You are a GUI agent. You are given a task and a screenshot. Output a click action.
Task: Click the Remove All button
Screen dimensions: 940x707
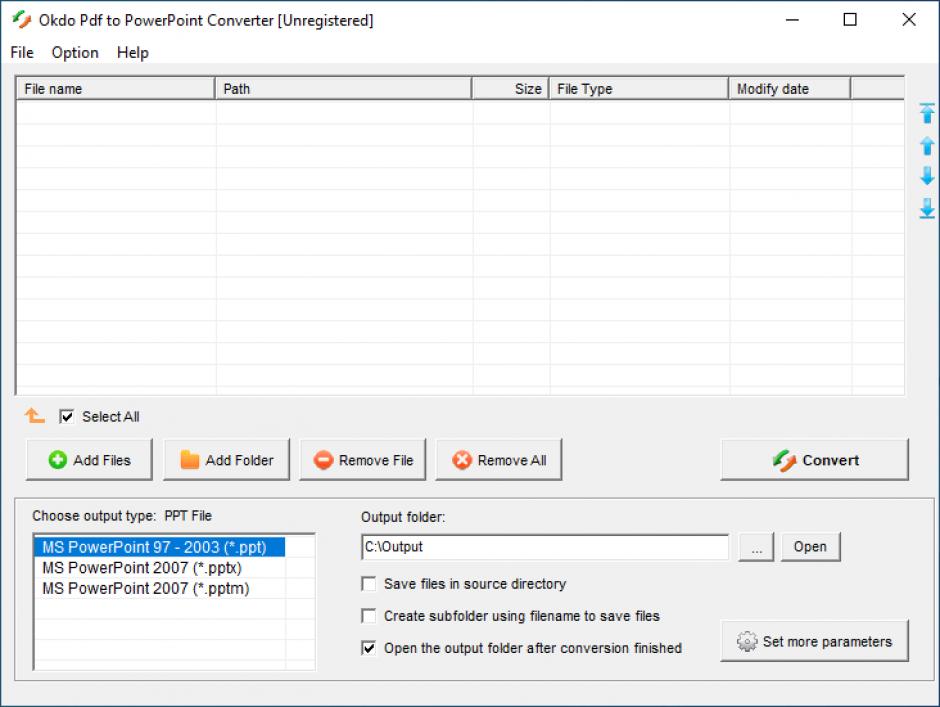(x=499, y=460)
